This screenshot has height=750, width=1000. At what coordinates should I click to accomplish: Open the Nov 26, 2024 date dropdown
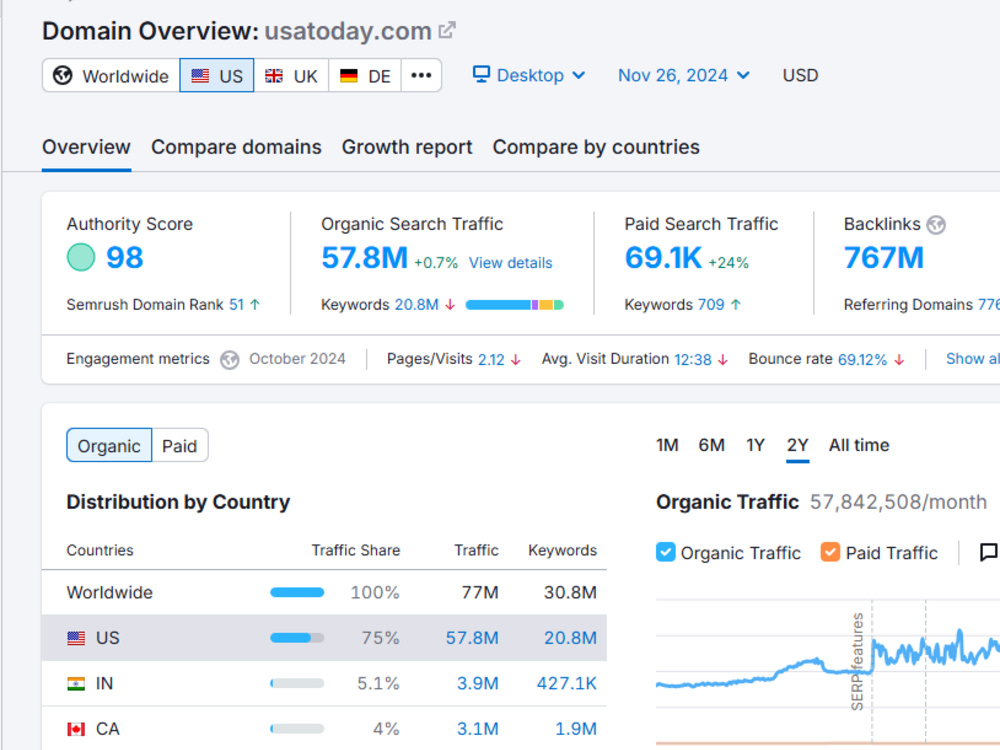click(x=684, y=75)
